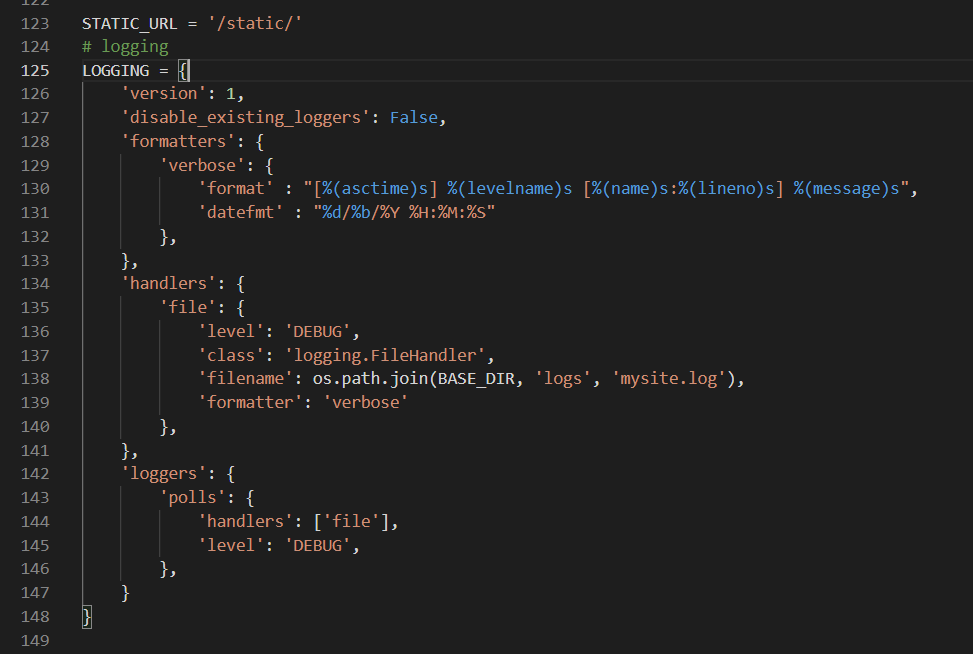This screenshot has height=654, width=973.
Task: Click the 'verbose' key on line 129
Action: click(202, 166)
